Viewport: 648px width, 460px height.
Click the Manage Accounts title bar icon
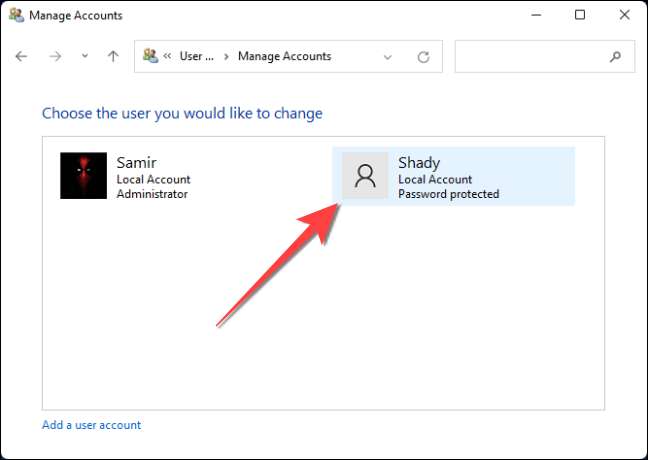tap(16, 15)
